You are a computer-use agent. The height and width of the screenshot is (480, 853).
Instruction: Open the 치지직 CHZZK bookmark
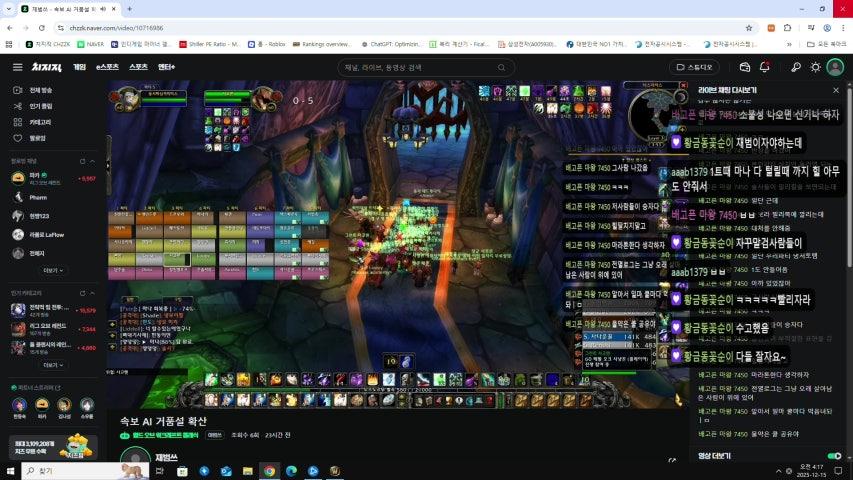point(48,44)
